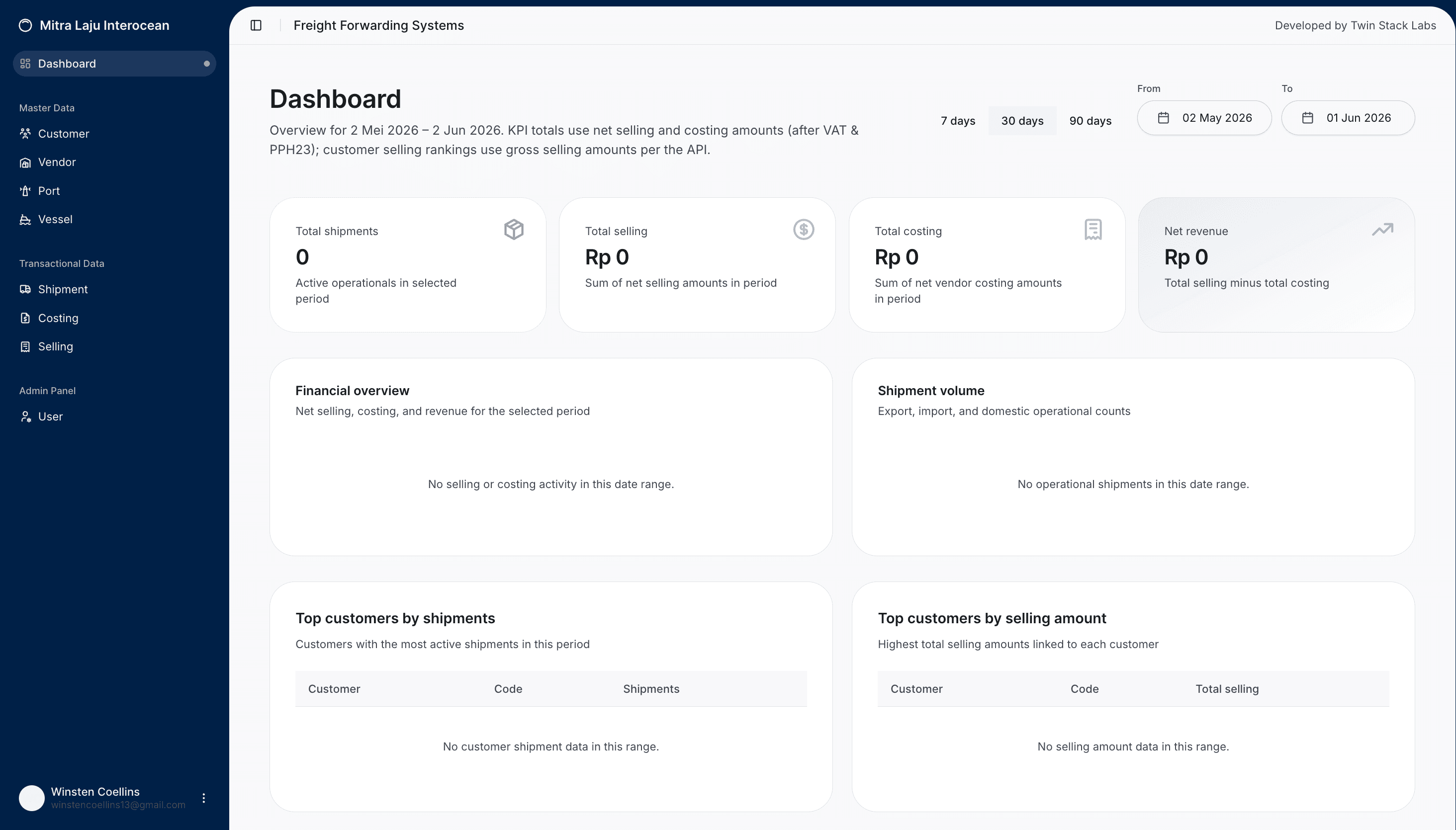Click the Vendor warehouse icon
This screenshot has height=830, width=1456.
25,162
